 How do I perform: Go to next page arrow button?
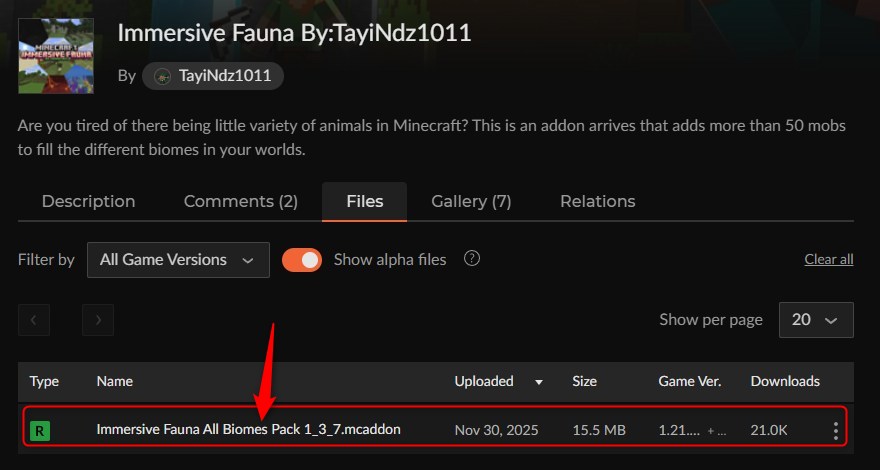[98, 320]
